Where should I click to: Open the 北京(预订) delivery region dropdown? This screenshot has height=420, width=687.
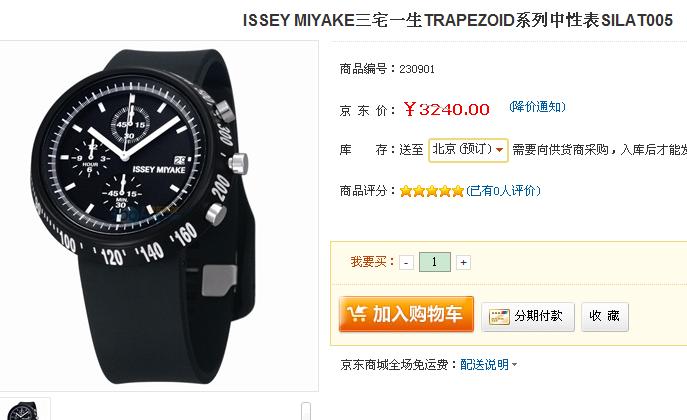coord(468,150)
